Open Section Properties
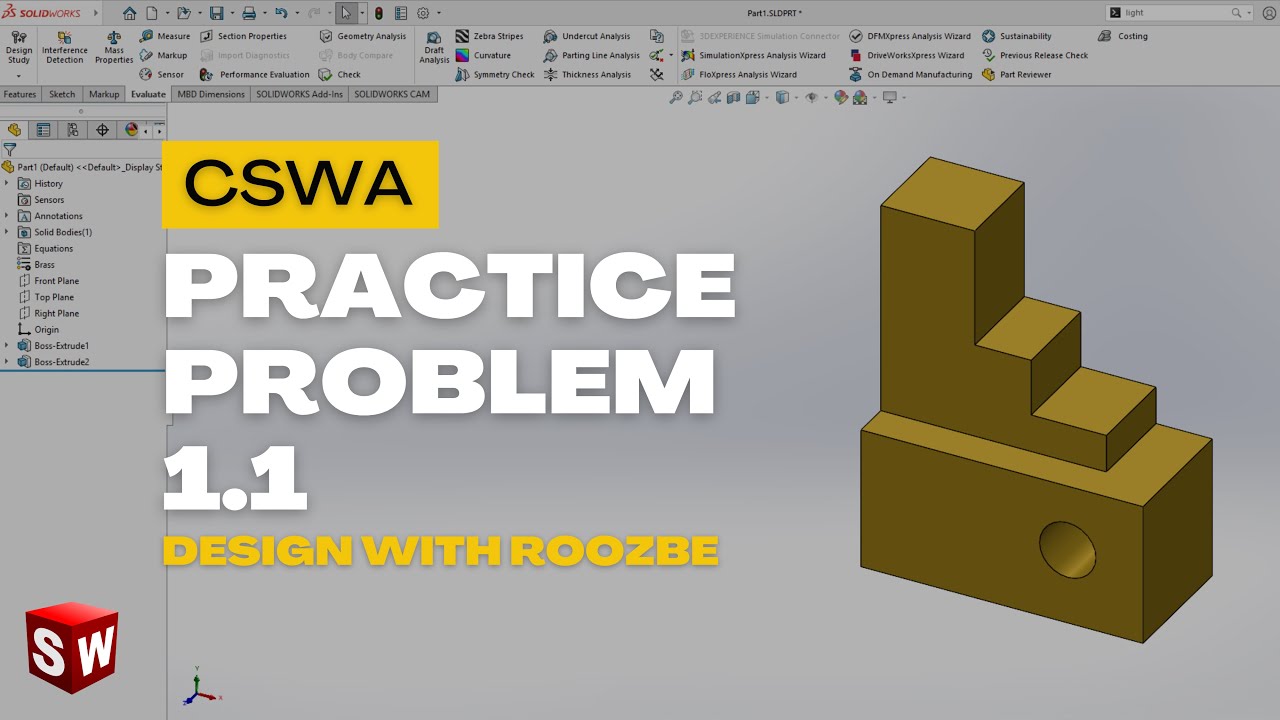The width and height of the screenshot is (1280, 720). [243, 36]
